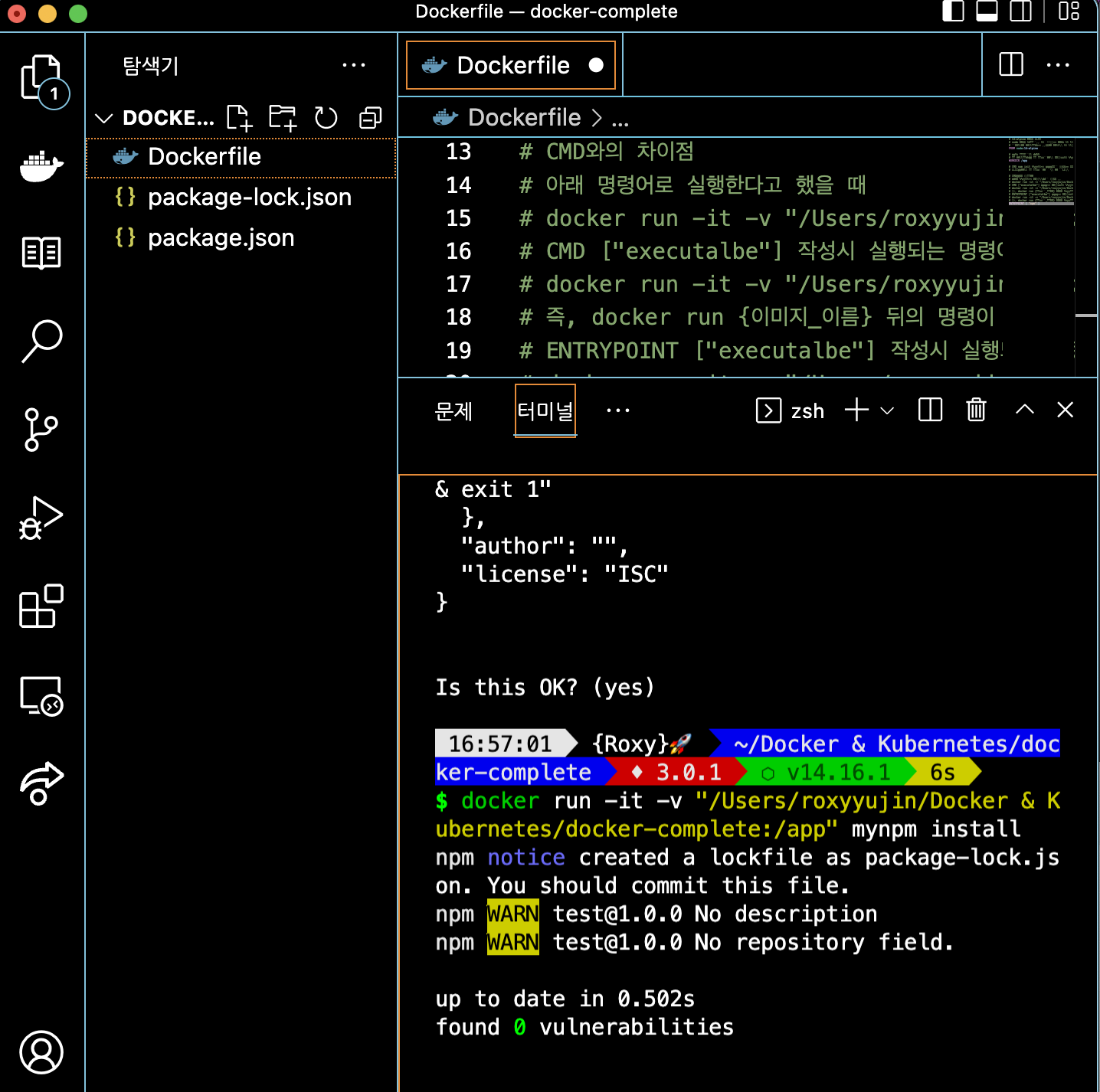
Task: Split the editor to the right
Action: tap(1011, 64)
